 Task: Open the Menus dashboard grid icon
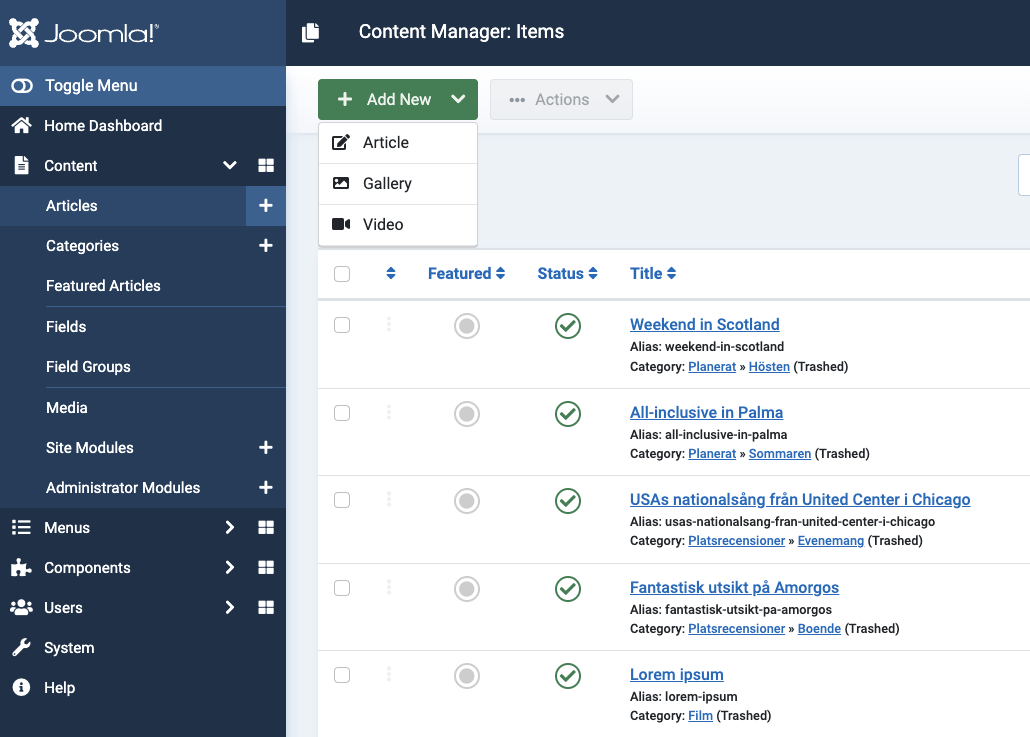coord(266,528)
